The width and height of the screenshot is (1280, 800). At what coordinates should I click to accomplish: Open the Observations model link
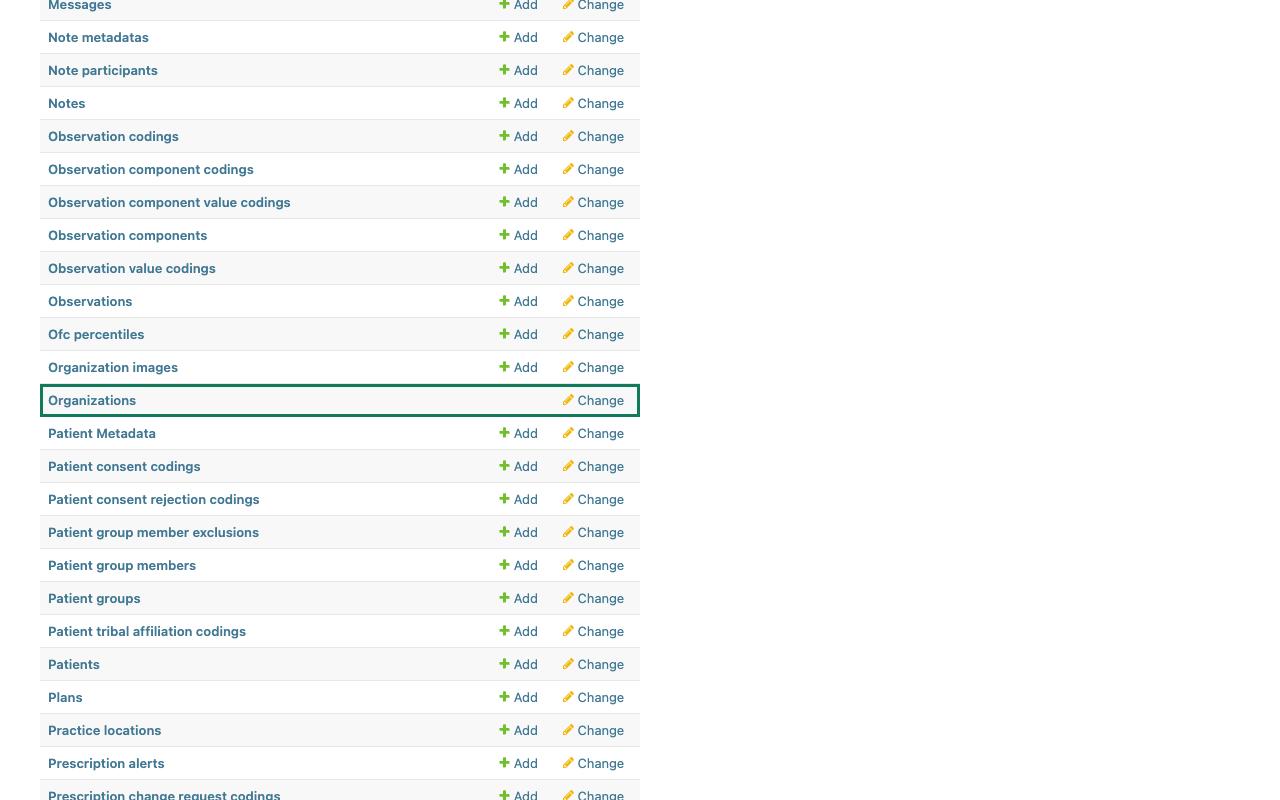pyautogui.click(x=90, y=301)
